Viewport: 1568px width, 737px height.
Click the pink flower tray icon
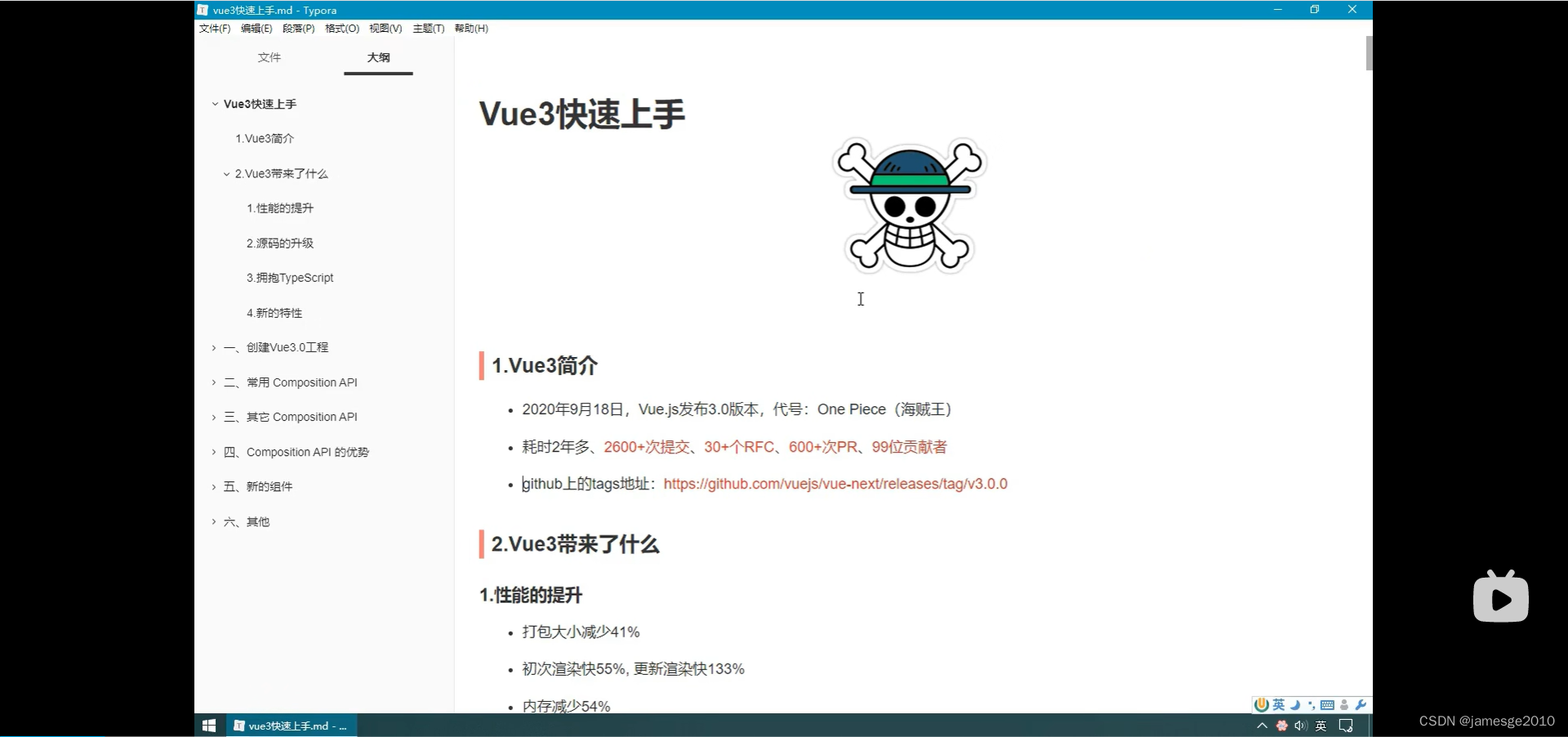pos(1281,726)
